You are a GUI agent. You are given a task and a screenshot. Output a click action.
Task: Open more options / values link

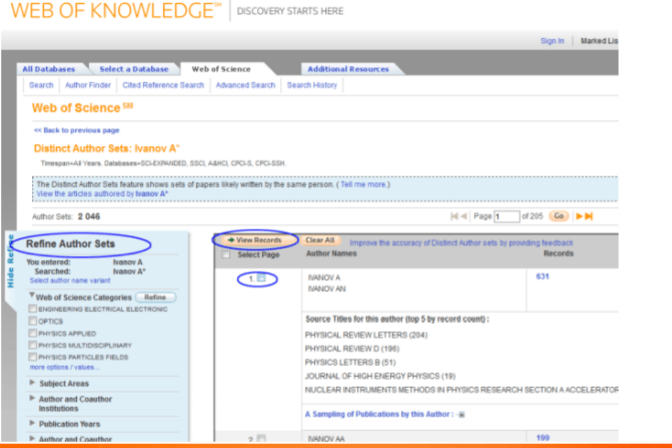click(64, 367)
